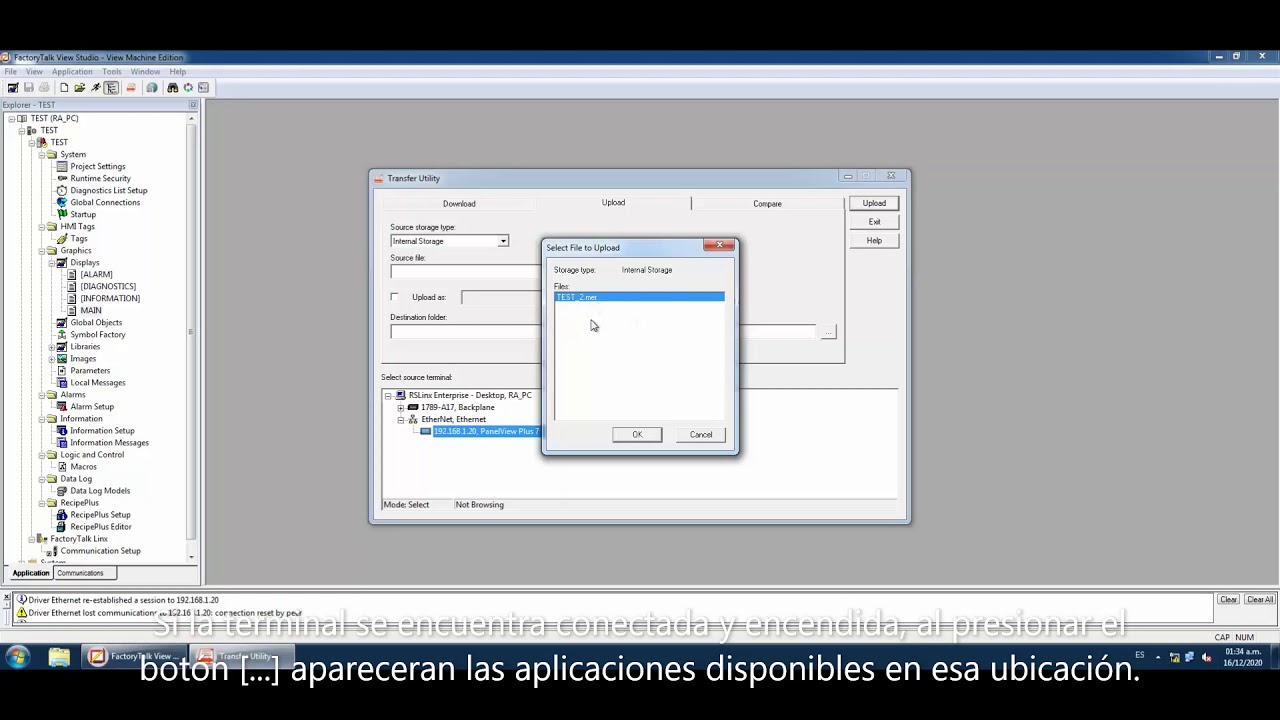The height and width of the screenshot is (720, 1280).
Task: Click the Clear All button in diagnostics bar
Action: point(1260,599)
